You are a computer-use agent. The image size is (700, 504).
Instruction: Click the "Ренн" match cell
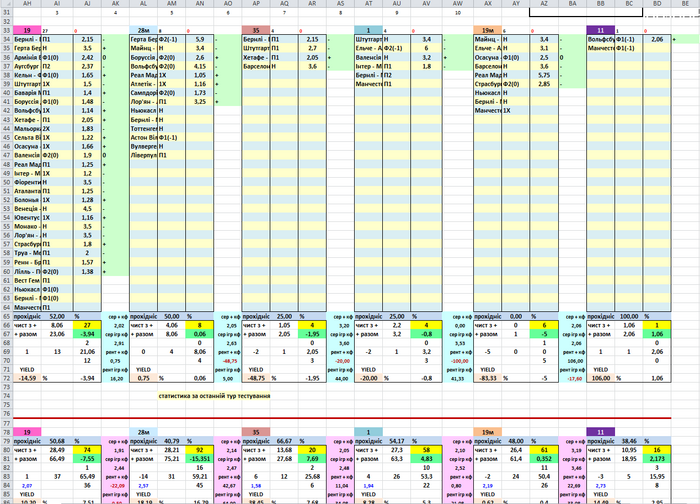tap(27, 262)
